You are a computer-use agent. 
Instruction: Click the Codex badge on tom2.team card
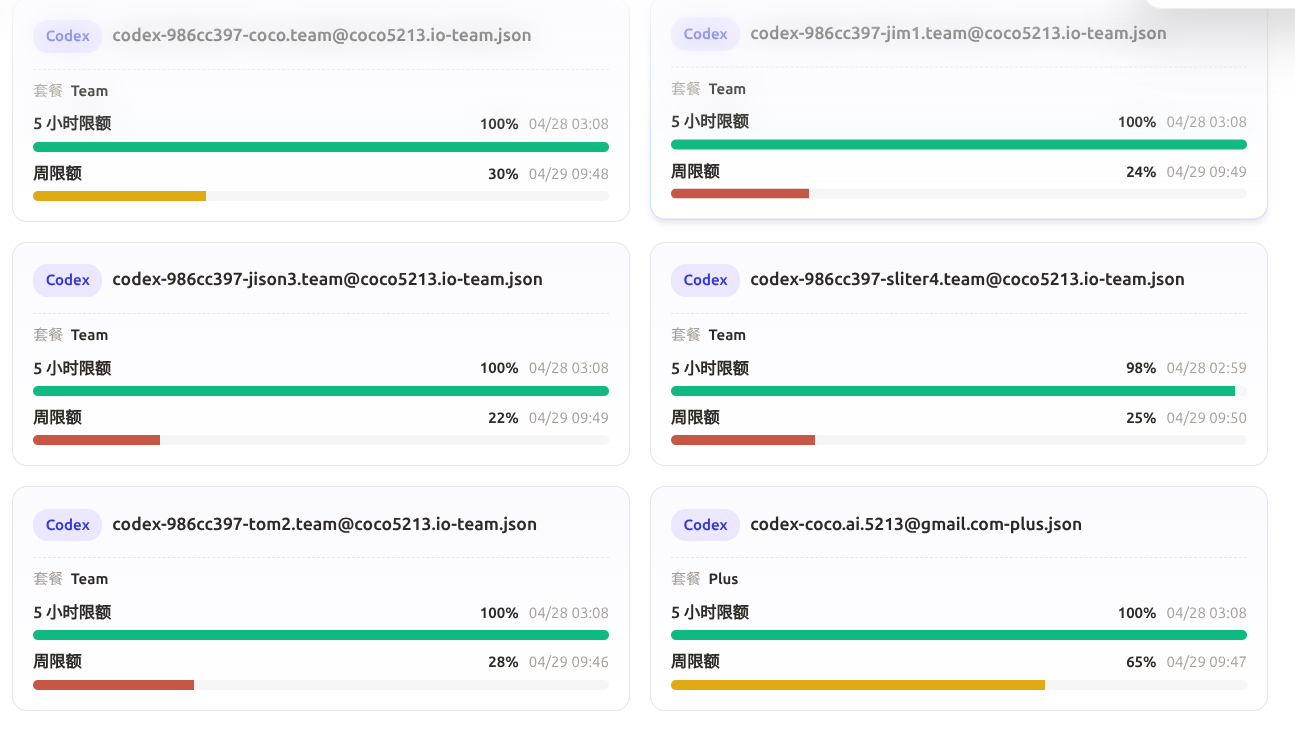click(x=67, y=525)
